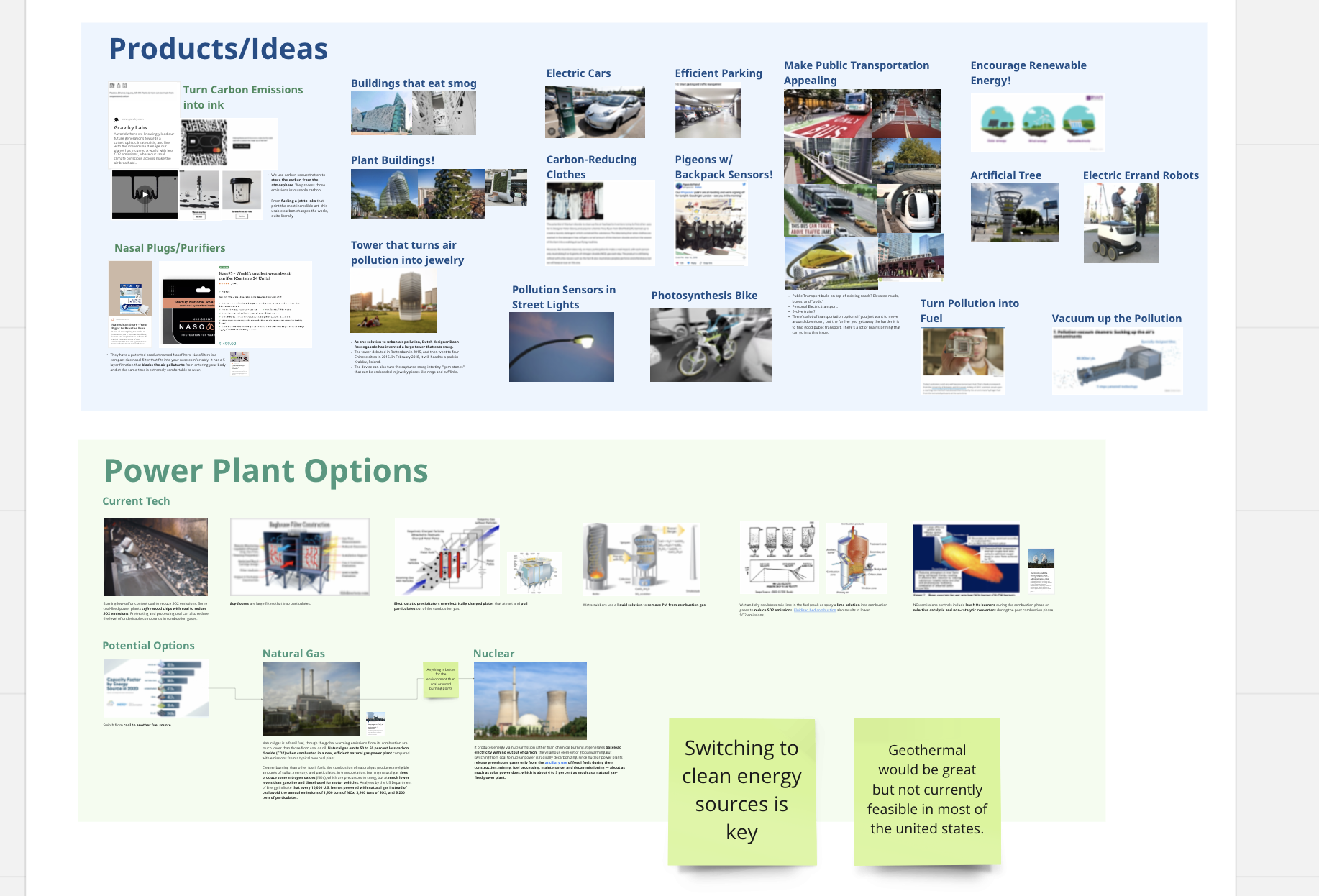Select the 'Nasal Plugs/Purifiers' heading
Image resolution: width=1319 pixels, height=896 pixels.
tap(170, 248)
